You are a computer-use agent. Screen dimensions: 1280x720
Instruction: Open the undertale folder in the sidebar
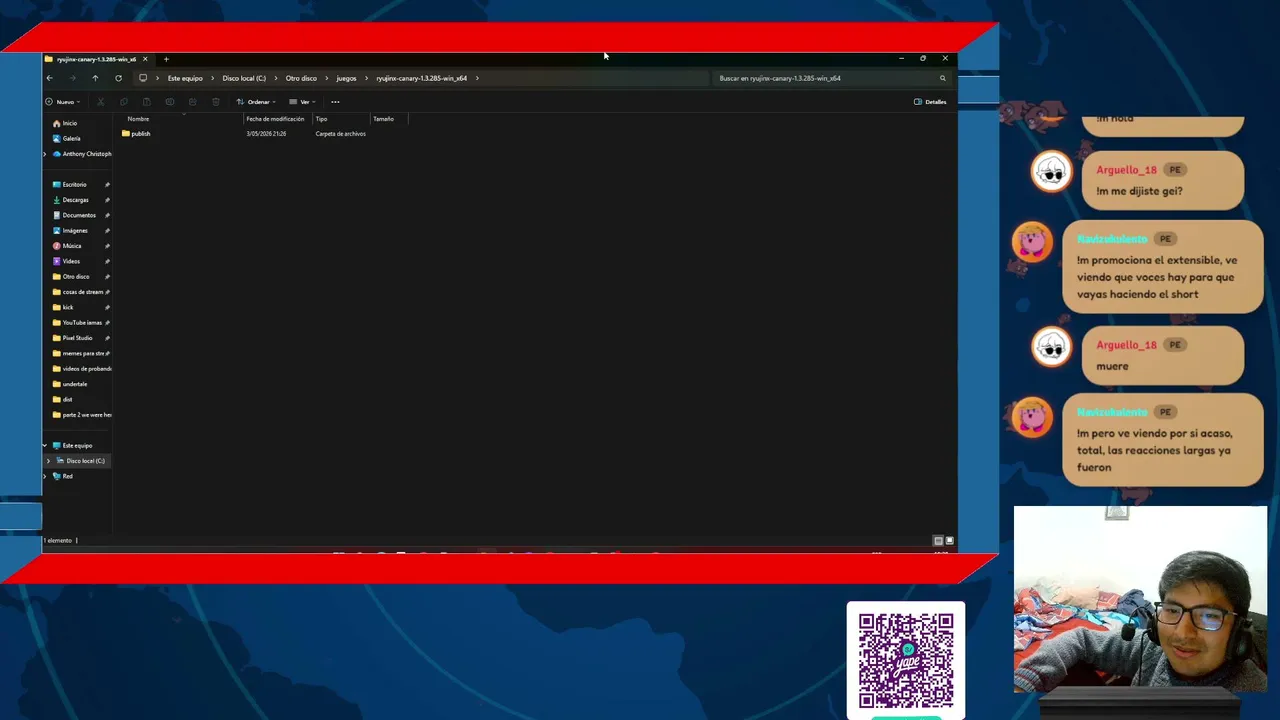point(70,384)
